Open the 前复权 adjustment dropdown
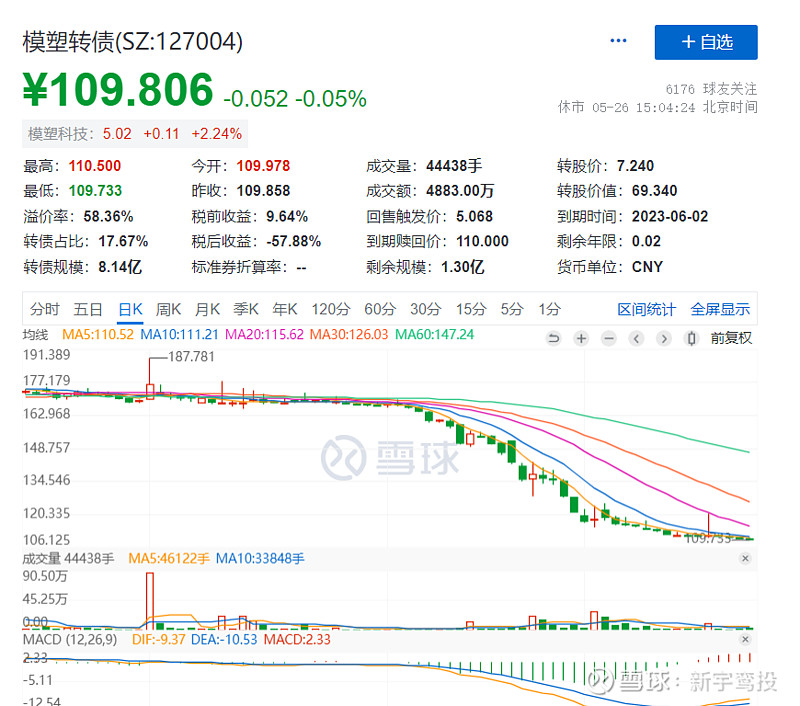 tap(732, 338)
